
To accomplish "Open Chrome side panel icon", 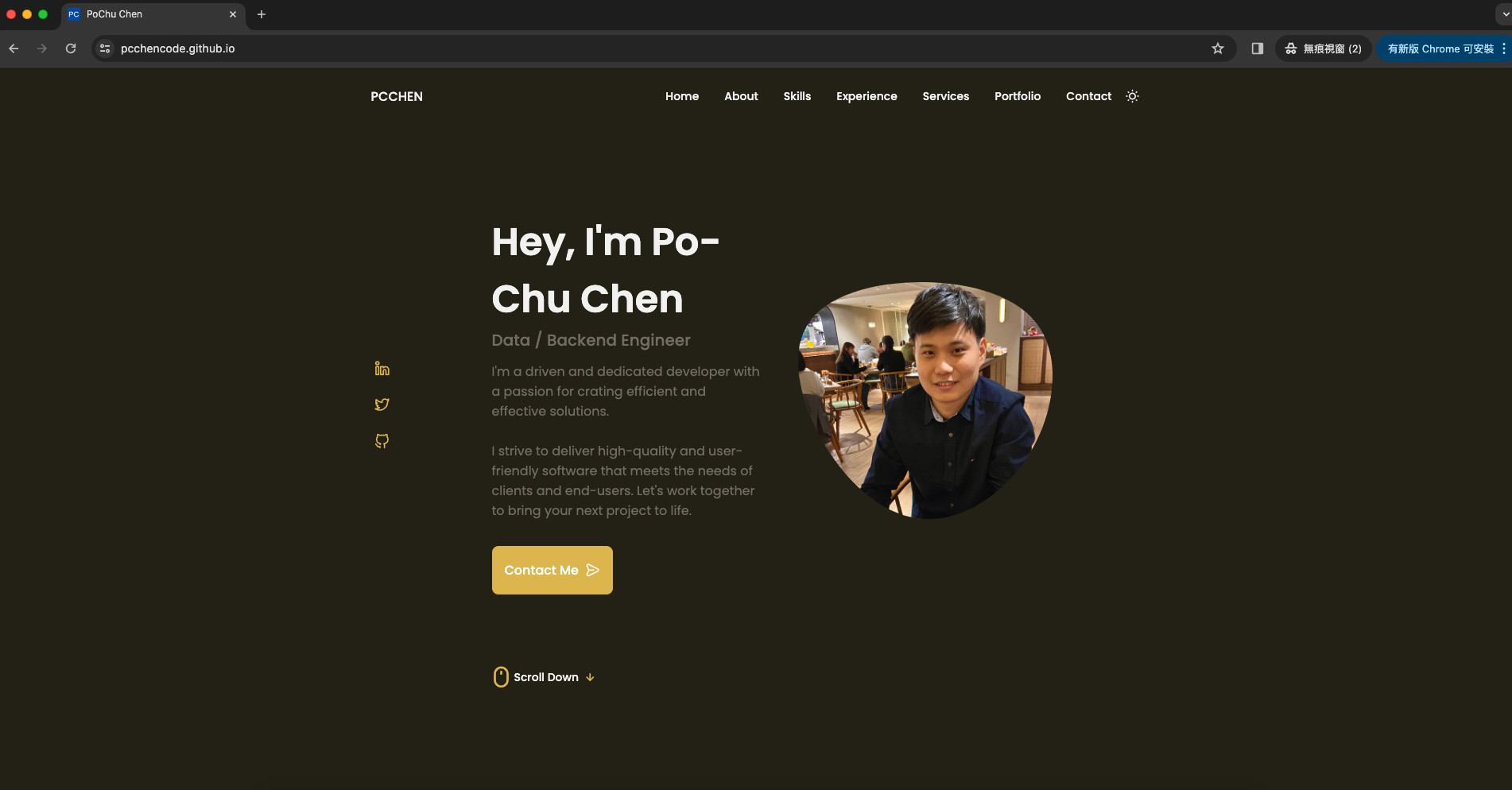I will [x=1258, y=48].
